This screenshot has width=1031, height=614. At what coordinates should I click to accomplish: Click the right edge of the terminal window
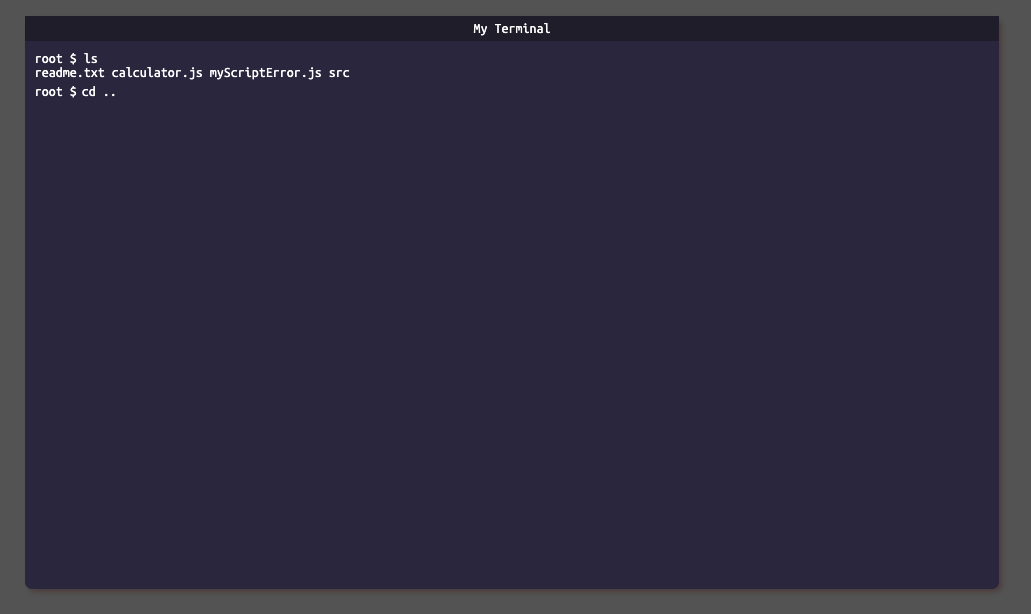[x=996, y=300]
